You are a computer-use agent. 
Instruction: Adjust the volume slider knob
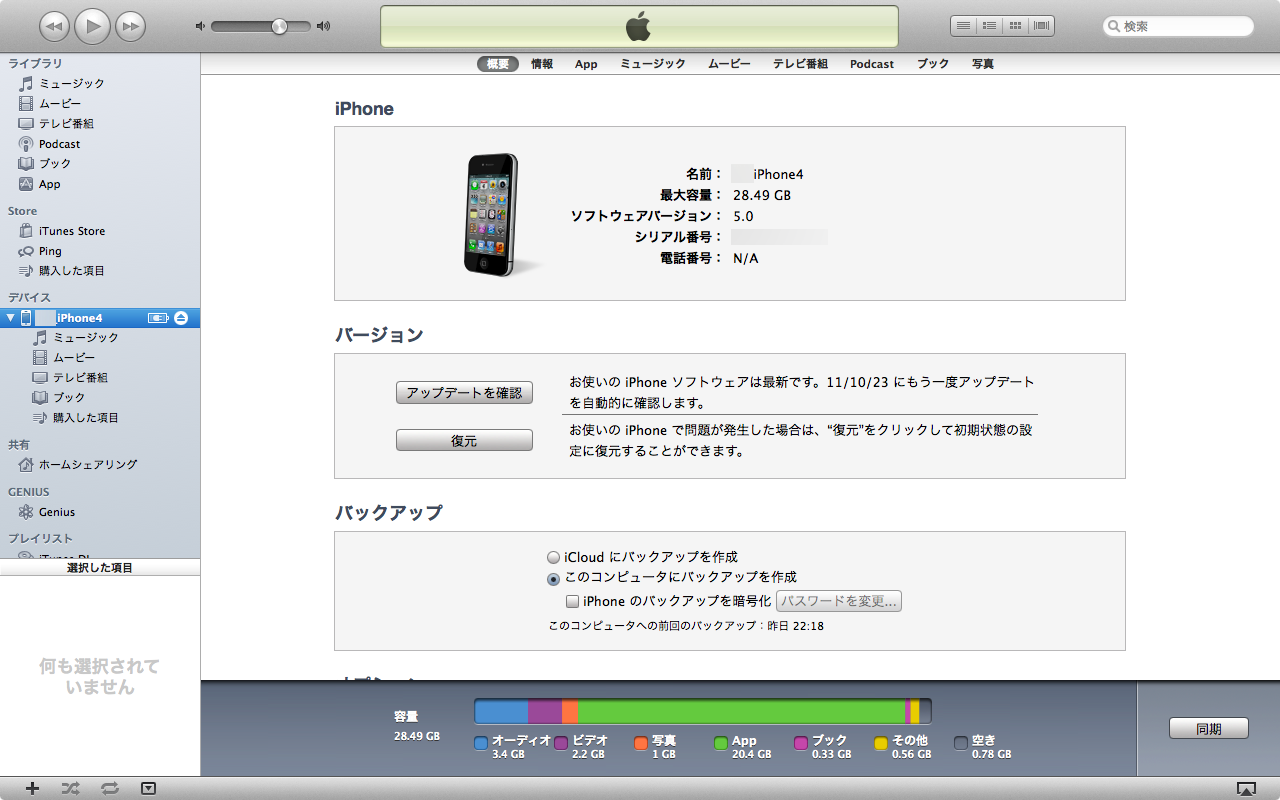tap(279, 26)
